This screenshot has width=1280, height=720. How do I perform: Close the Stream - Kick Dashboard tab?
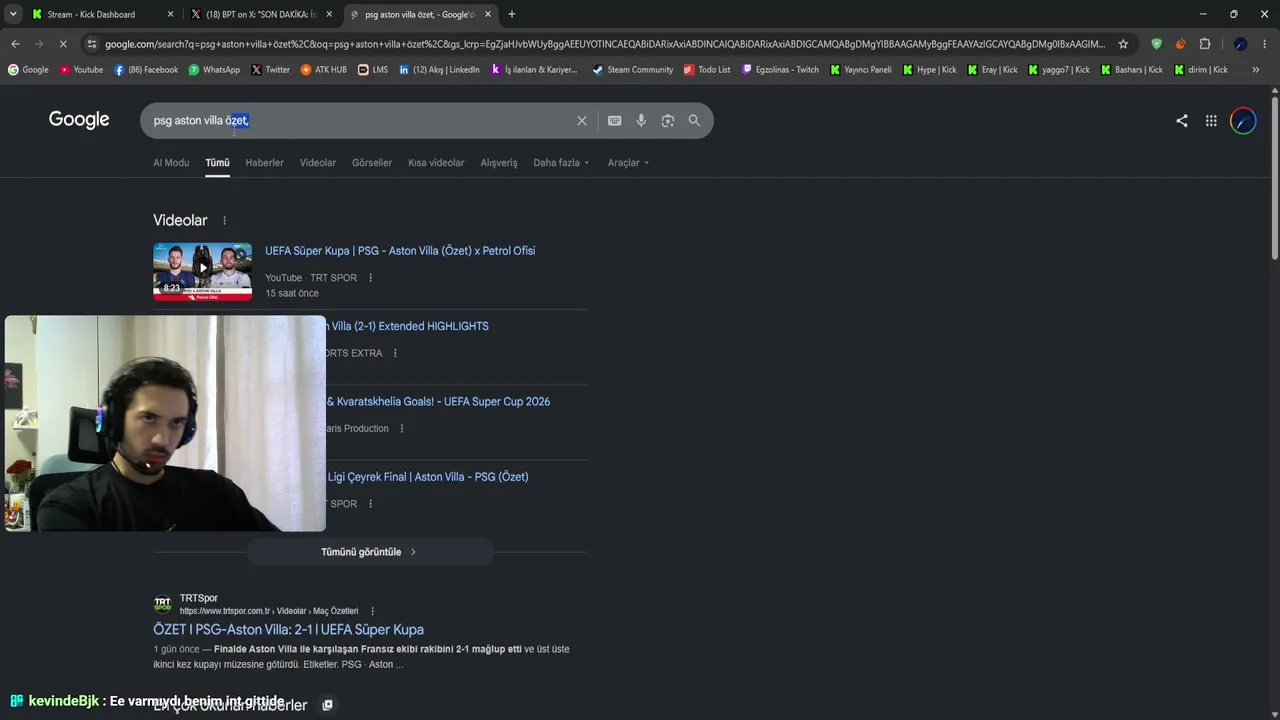click(x=170, y=14)
